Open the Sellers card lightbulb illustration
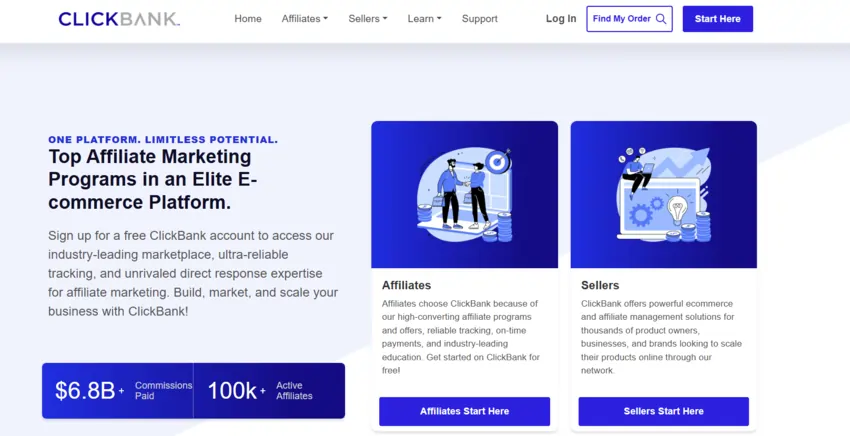 pyautogui.click(x=663, y=194)
